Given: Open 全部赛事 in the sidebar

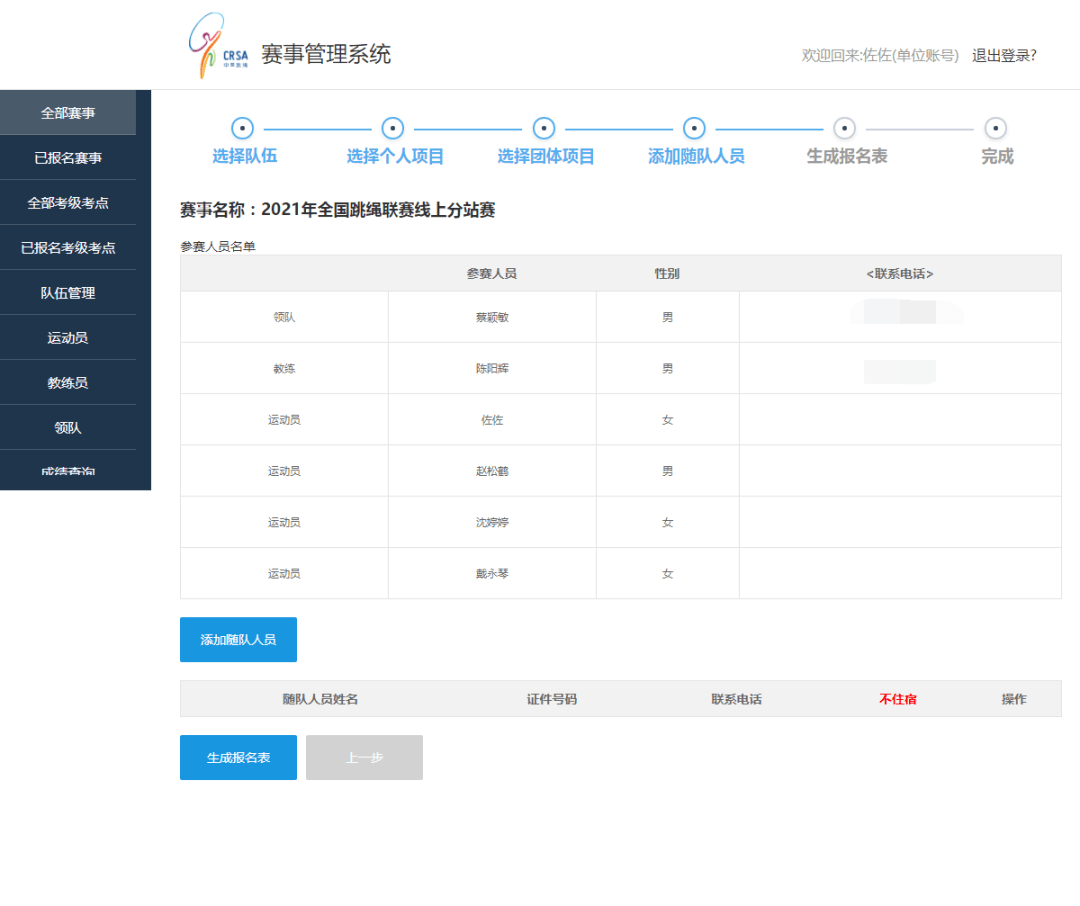Looking at the screenshot, I should click(68, 112).
